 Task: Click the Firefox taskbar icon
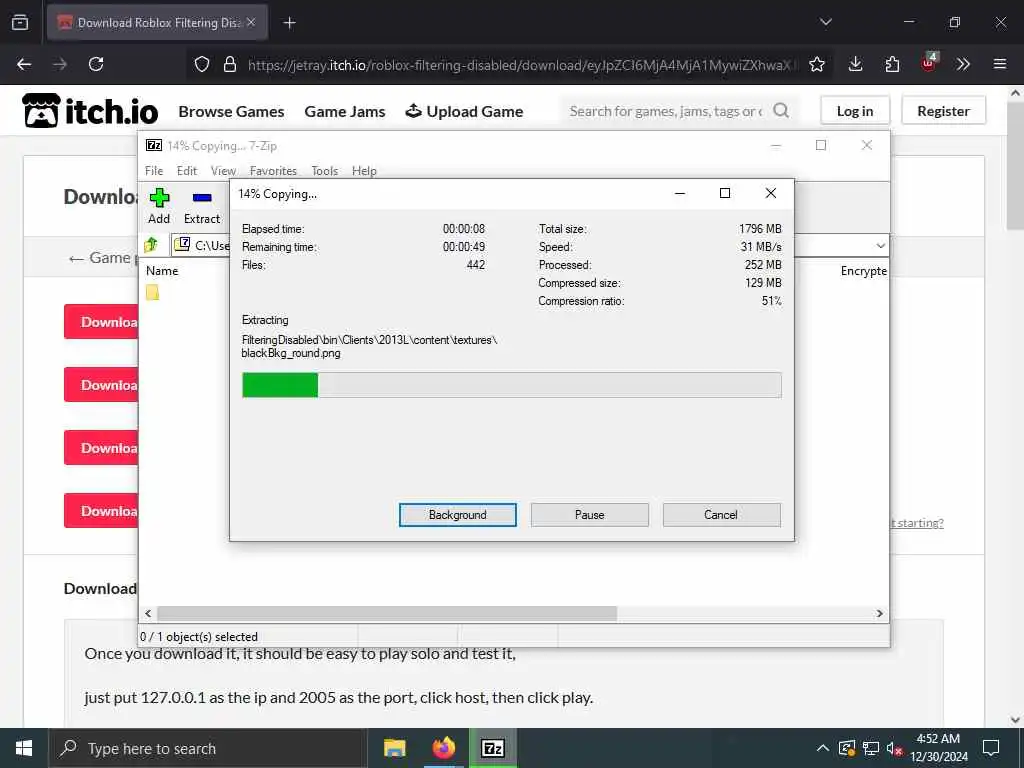443,748
